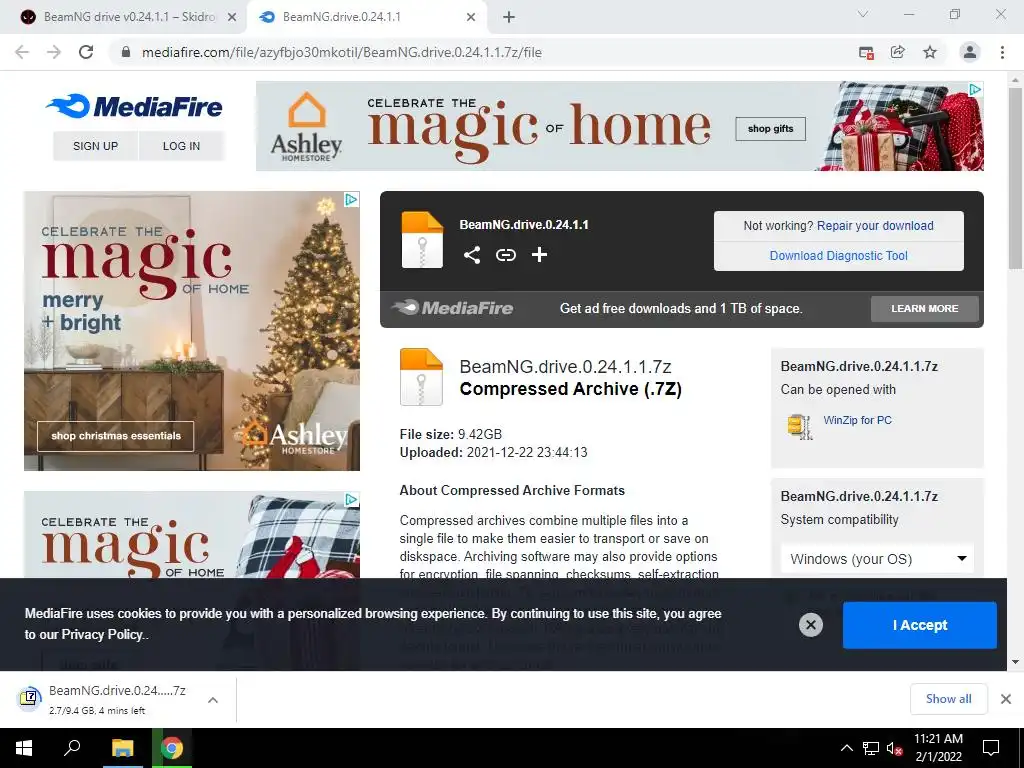
Task: Open the Chrome three-dot menu
Action: [1002, 52]
